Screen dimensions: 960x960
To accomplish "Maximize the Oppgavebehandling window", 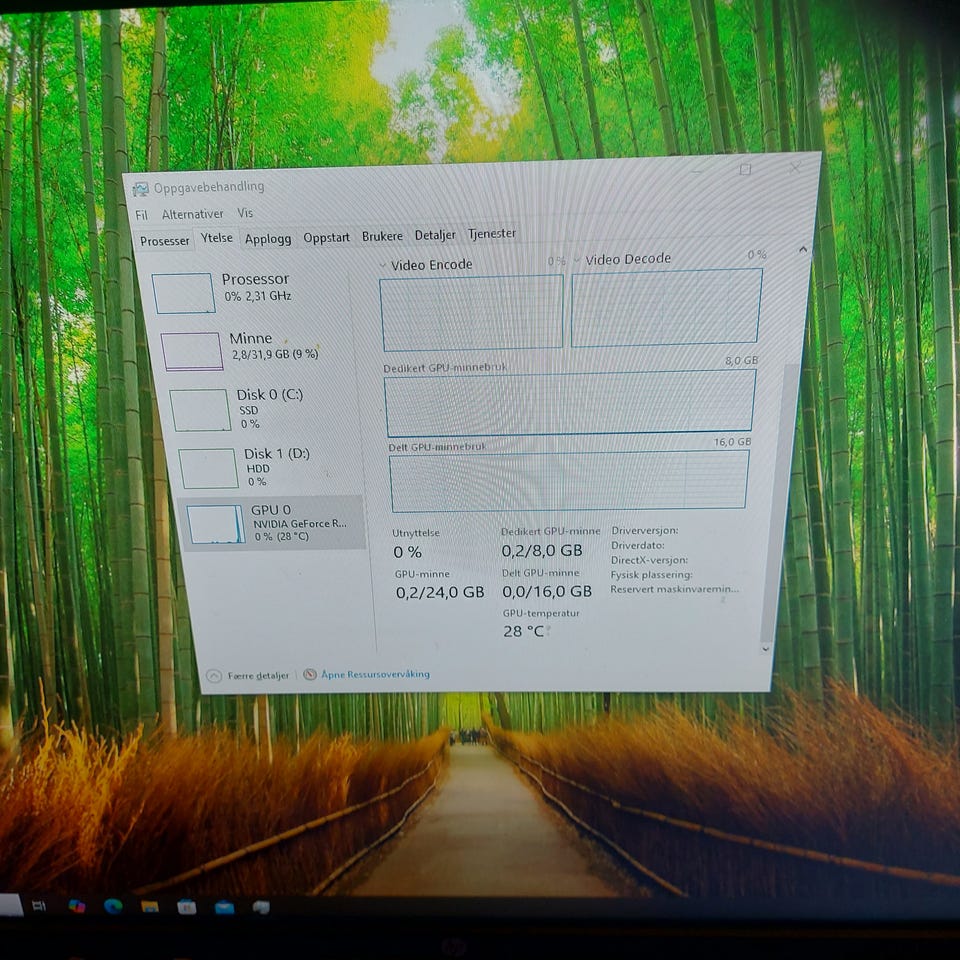I will coord(745,170).
